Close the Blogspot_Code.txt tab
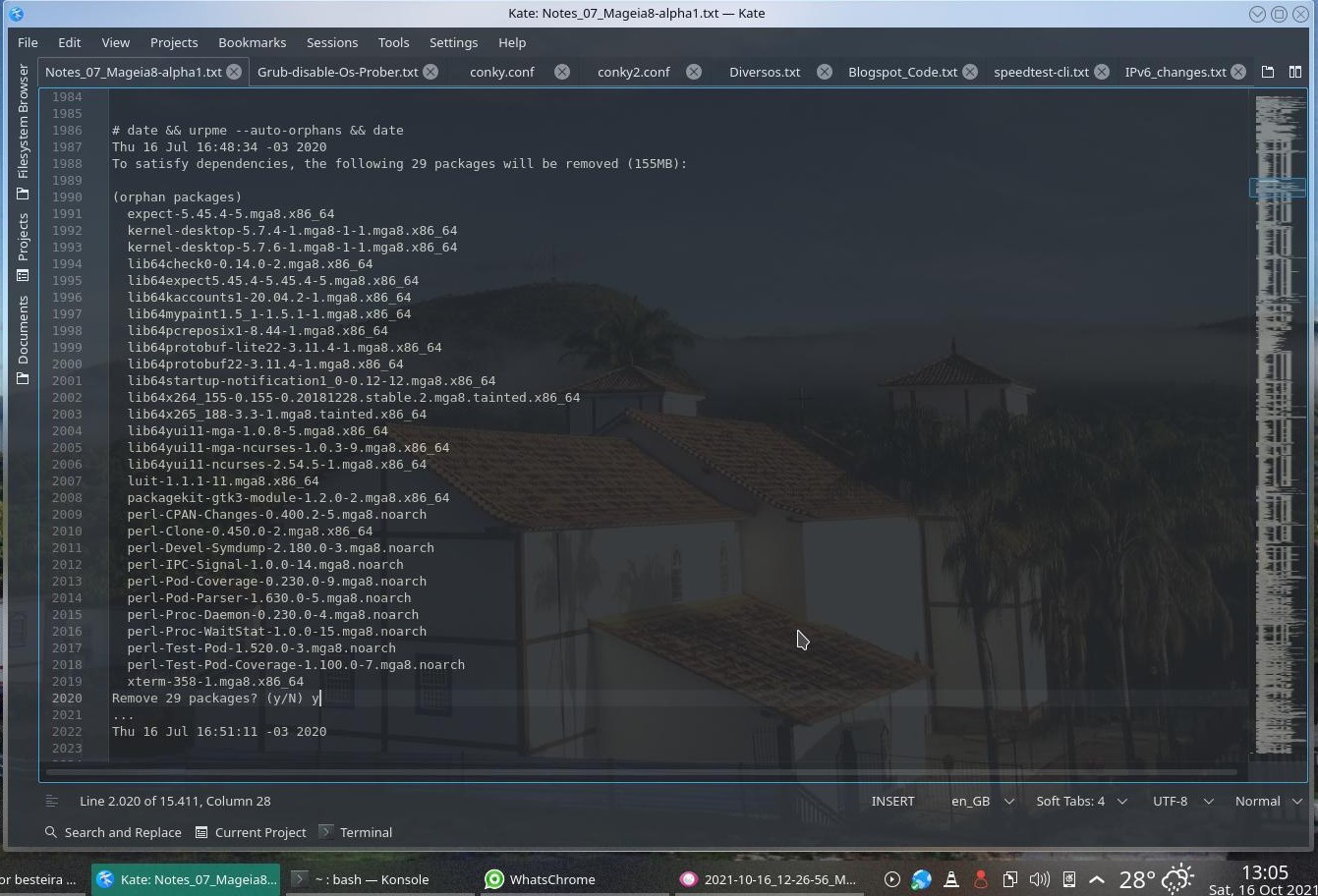The height and width of the screenshot is (896, 1318). click(x=970, y=72)
